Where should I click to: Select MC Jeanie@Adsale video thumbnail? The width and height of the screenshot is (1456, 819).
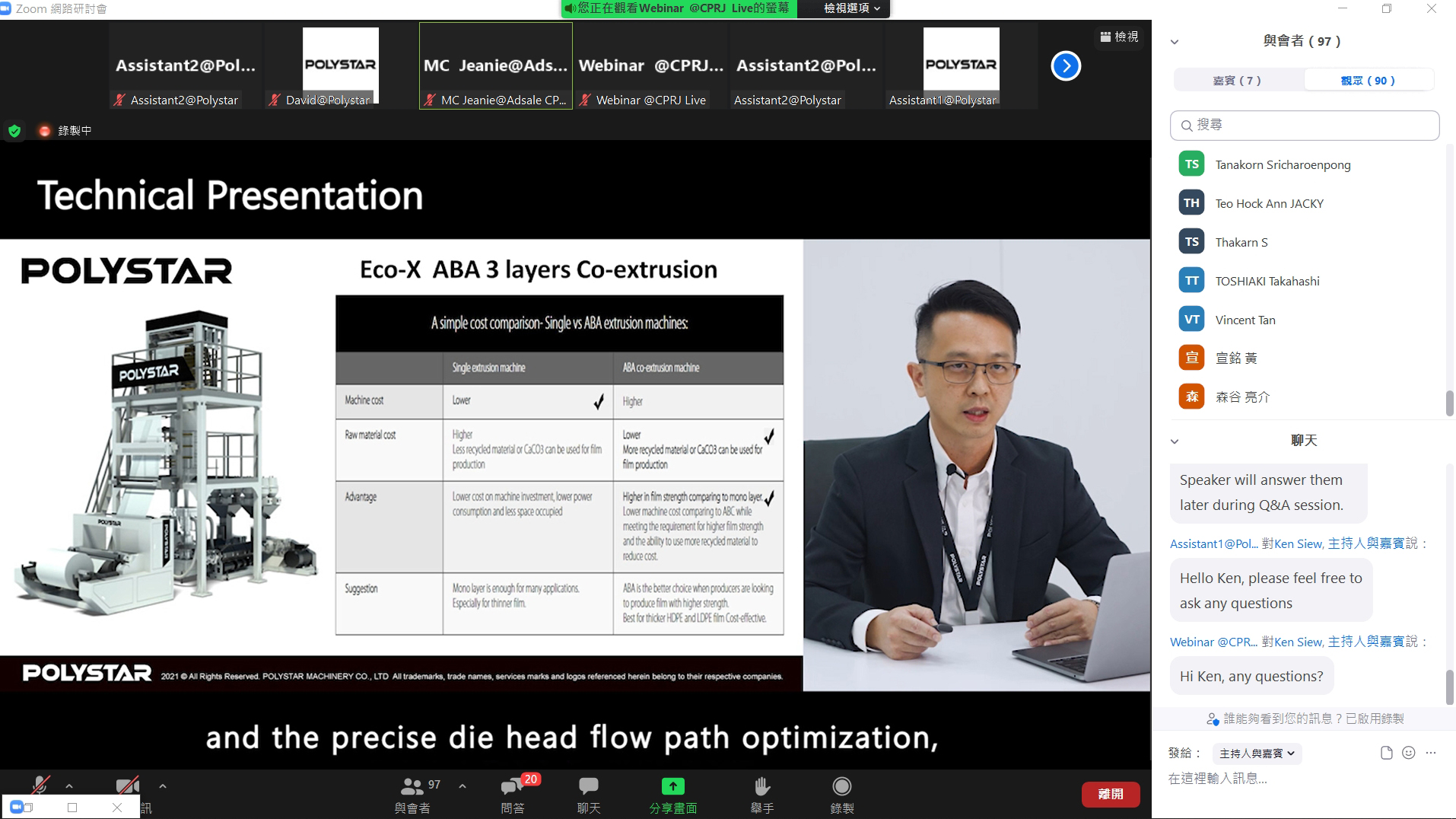pyautogui.click(x=496, y=66)
